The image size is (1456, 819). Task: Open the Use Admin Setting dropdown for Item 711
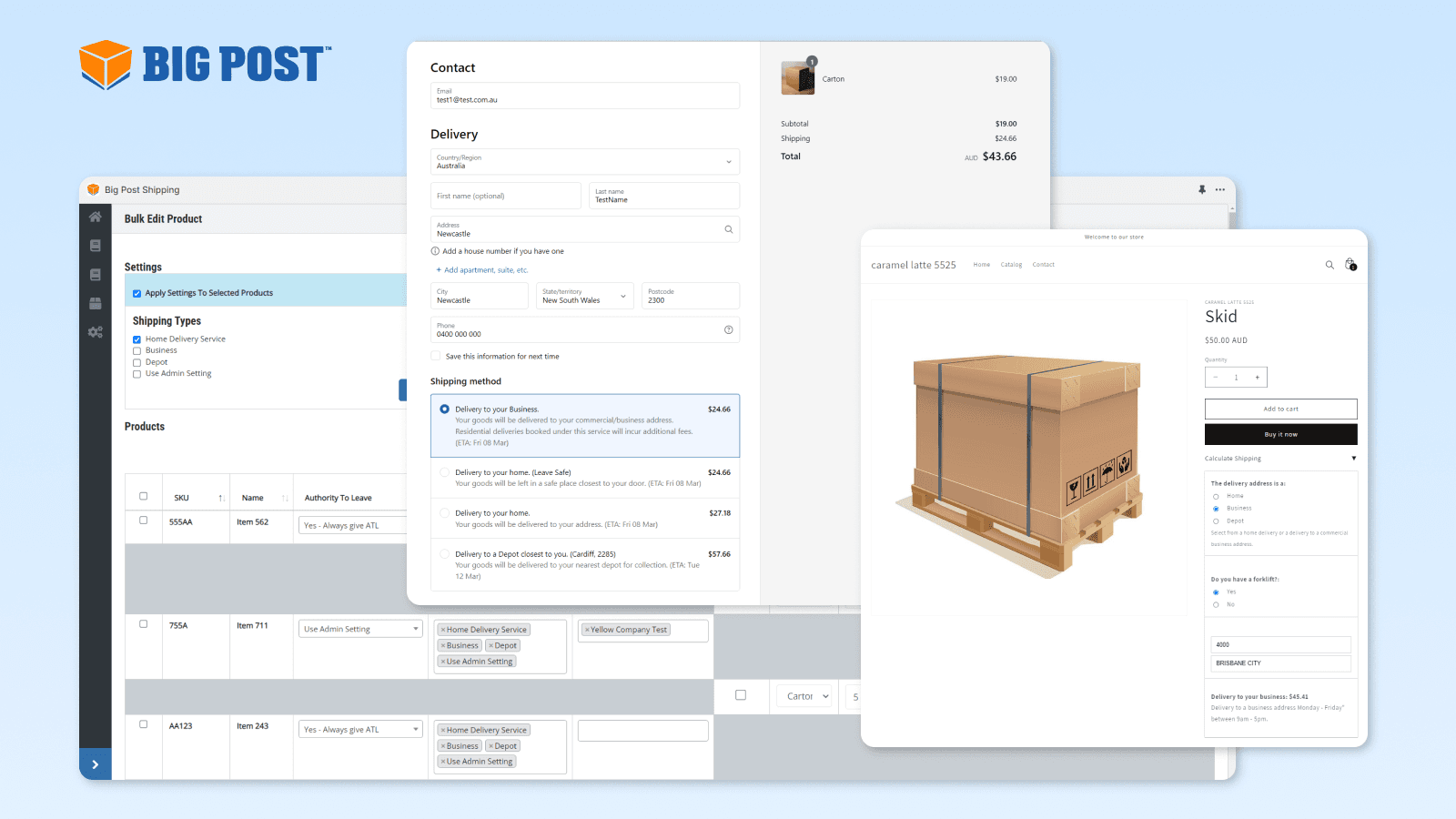tap(359, 628)
